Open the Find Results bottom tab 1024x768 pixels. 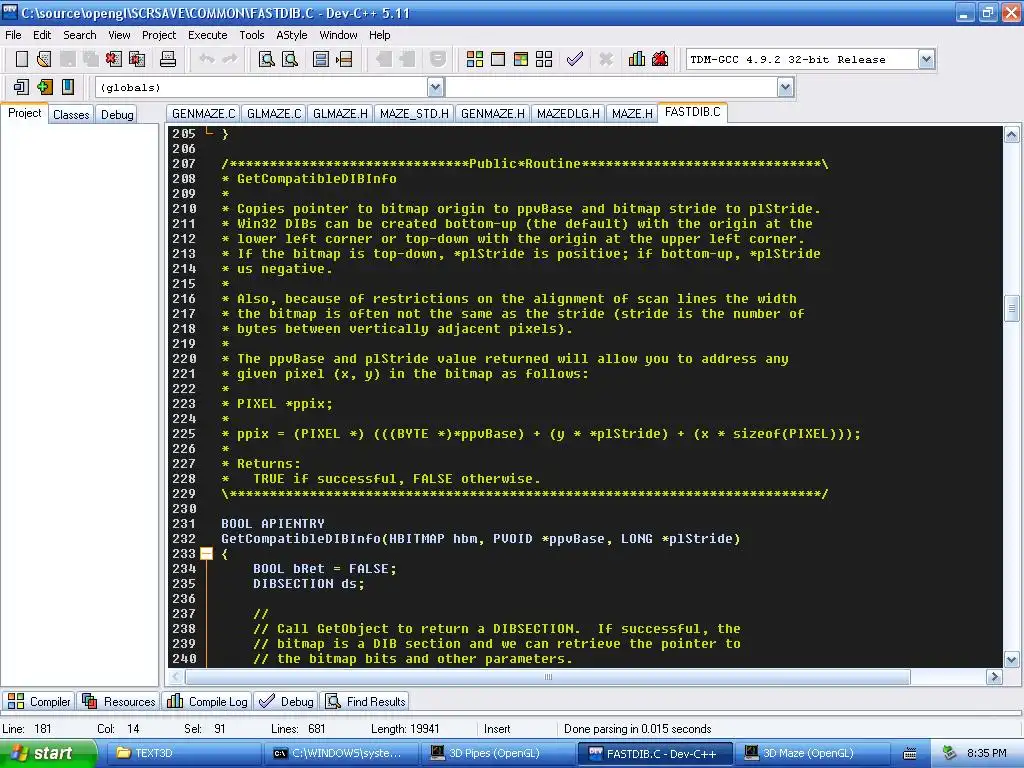tap(366, 701)
